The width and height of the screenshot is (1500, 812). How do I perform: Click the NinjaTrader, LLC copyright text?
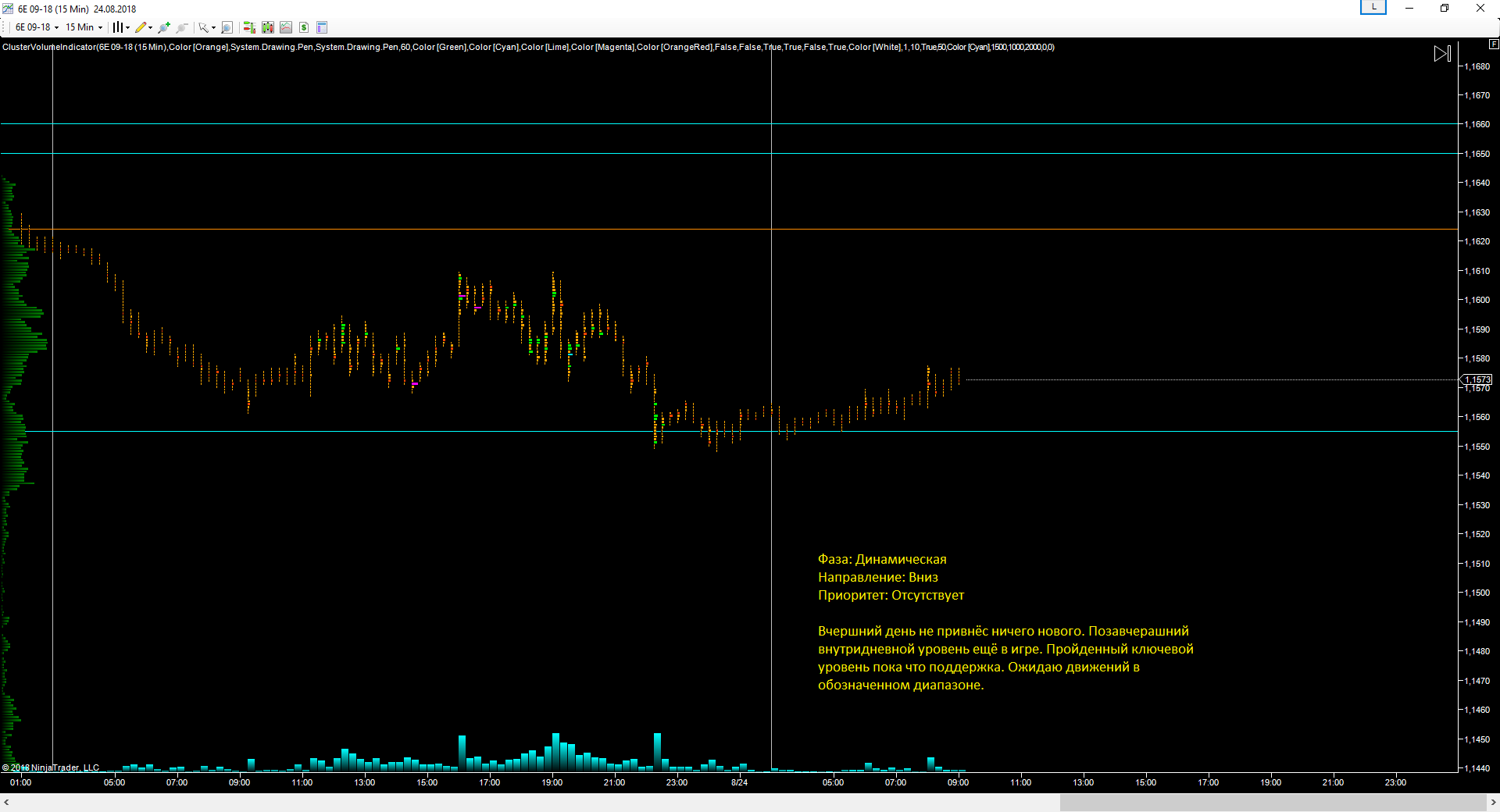[51, 767]
